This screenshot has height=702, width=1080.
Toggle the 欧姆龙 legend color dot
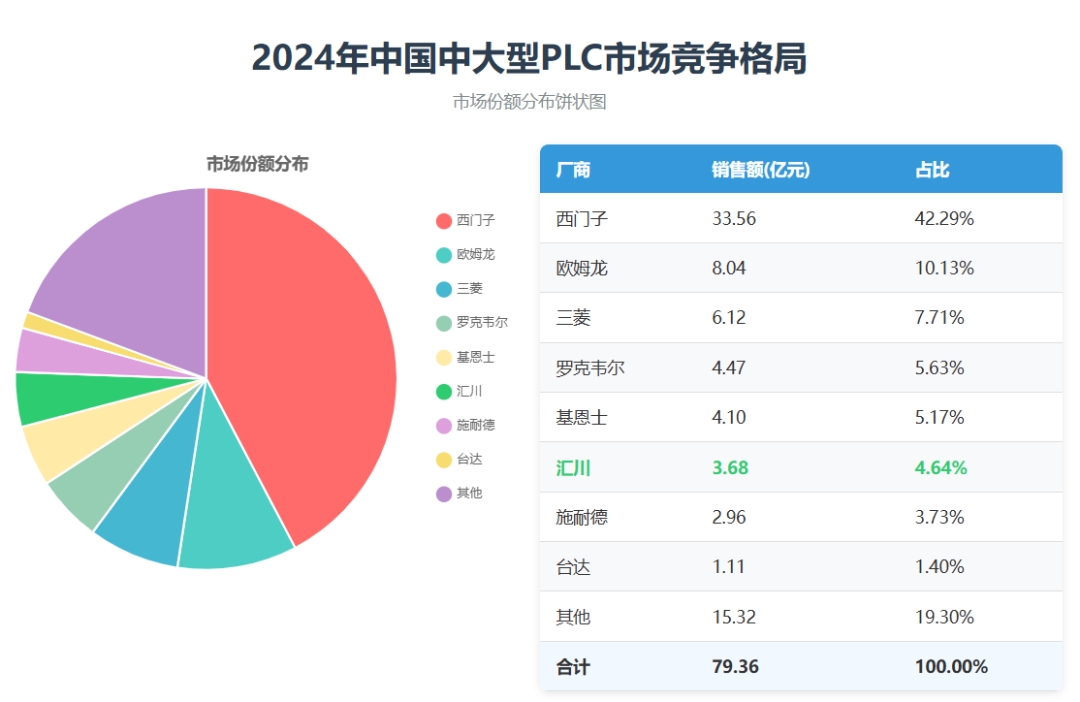pyautogui.click(x=444, y=255)
